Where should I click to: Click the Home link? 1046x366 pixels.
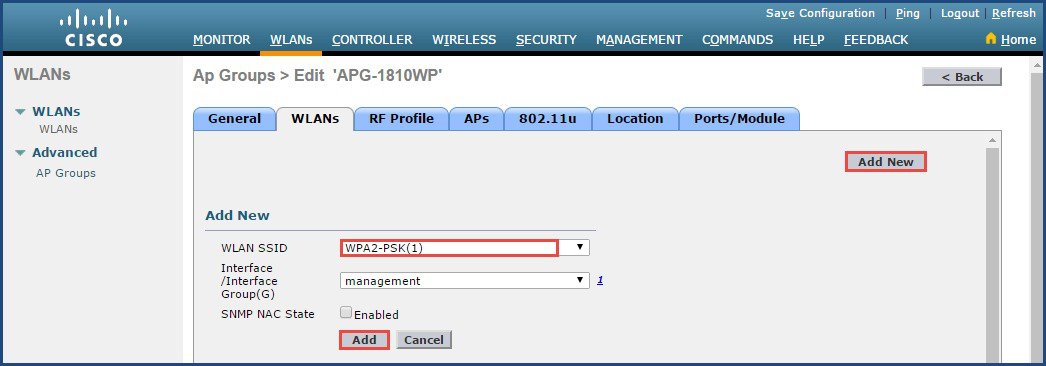tap(1018, 39)
